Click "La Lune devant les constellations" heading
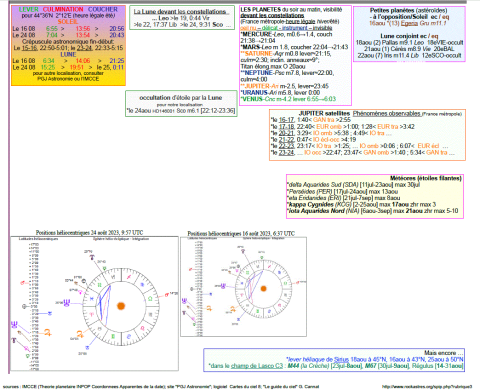Viewport: 480px width, 390px height. pos(181,12)
